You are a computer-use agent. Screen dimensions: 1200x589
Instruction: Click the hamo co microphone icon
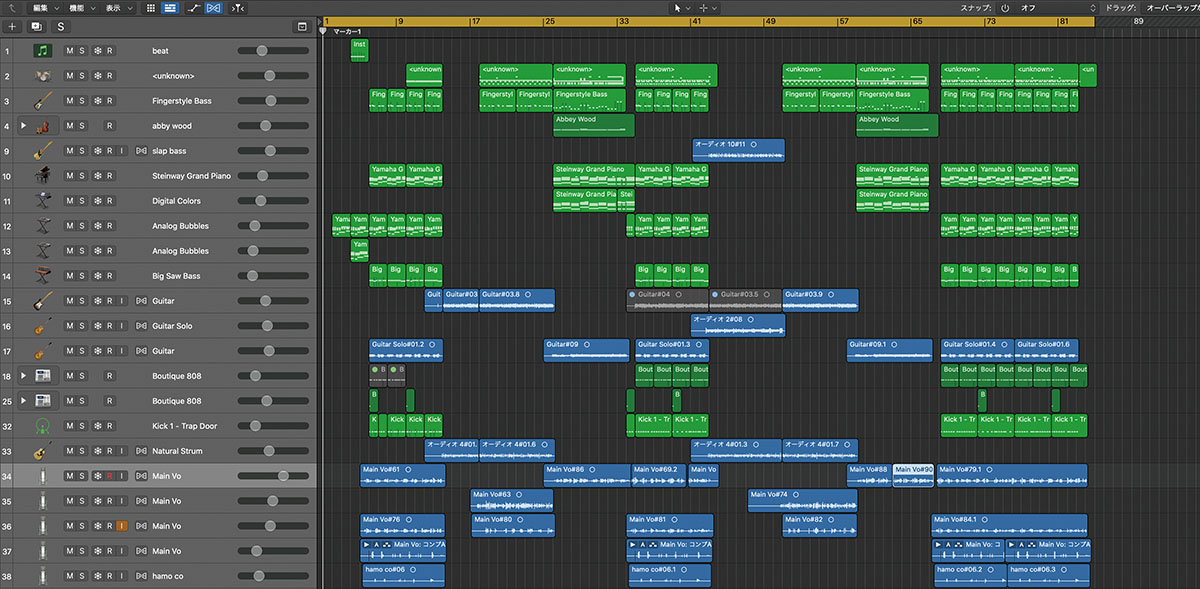pos(42,576)
